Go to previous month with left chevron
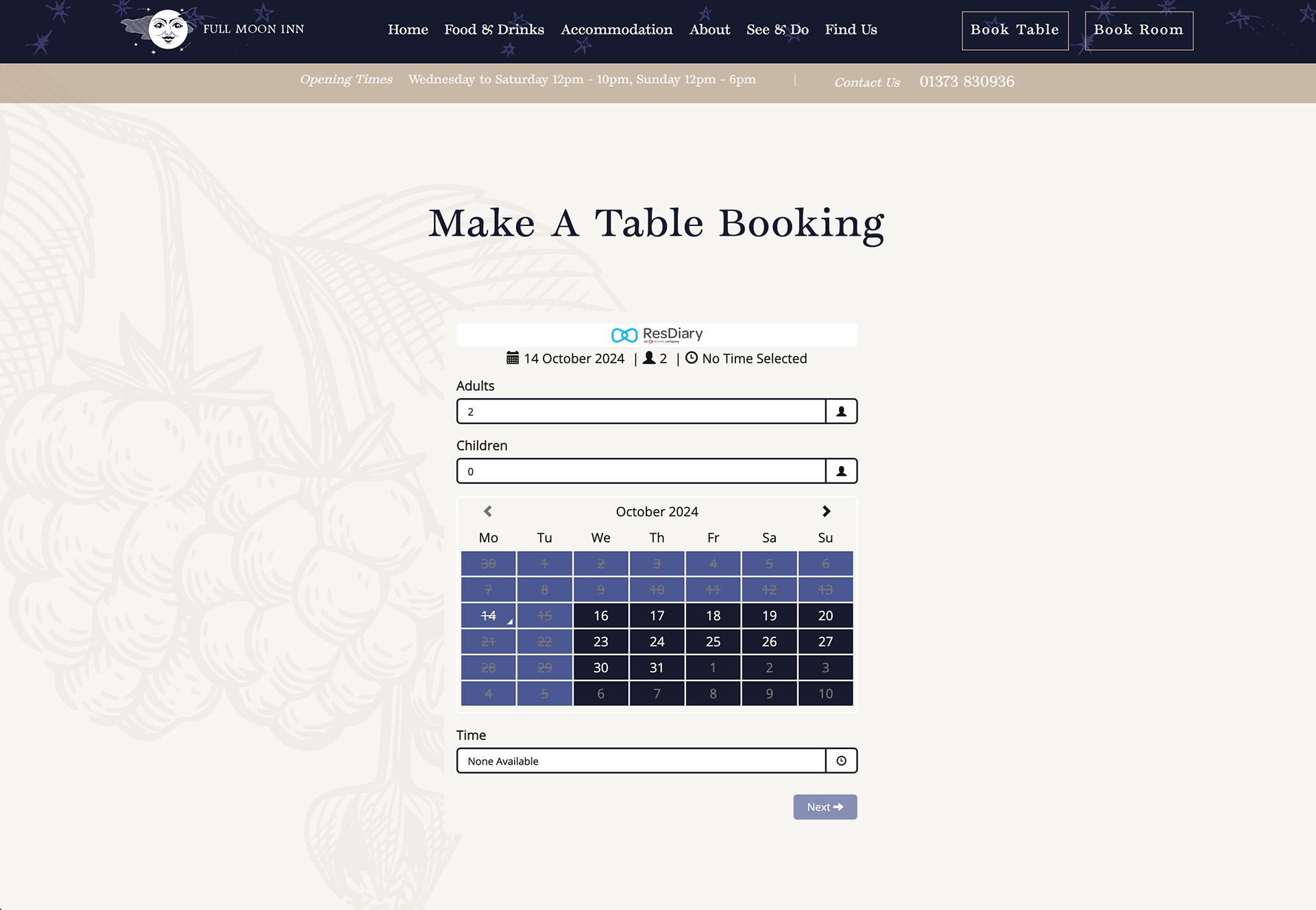The width and height of the screenshot is (1316, 910). (x=488, y=511)
